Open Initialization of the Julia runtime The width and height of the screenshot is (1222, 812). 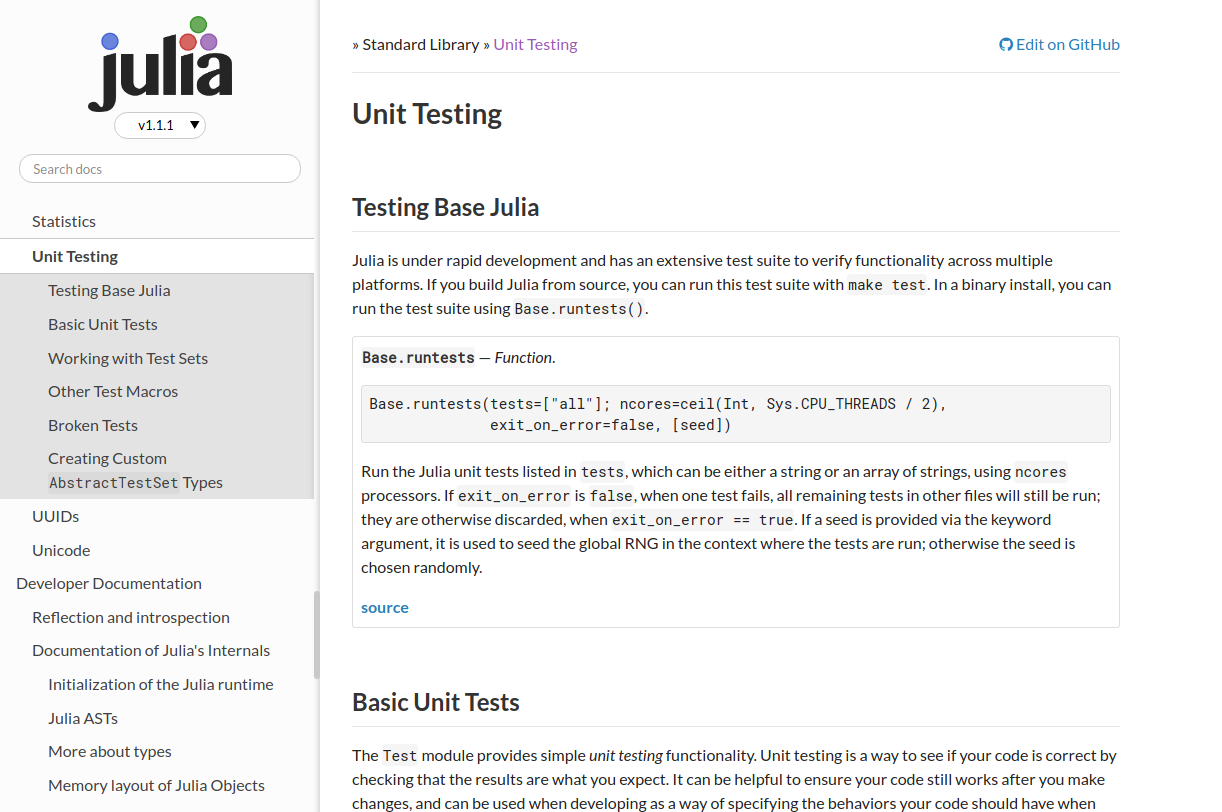pyautogui.click(x=161, y=684)
